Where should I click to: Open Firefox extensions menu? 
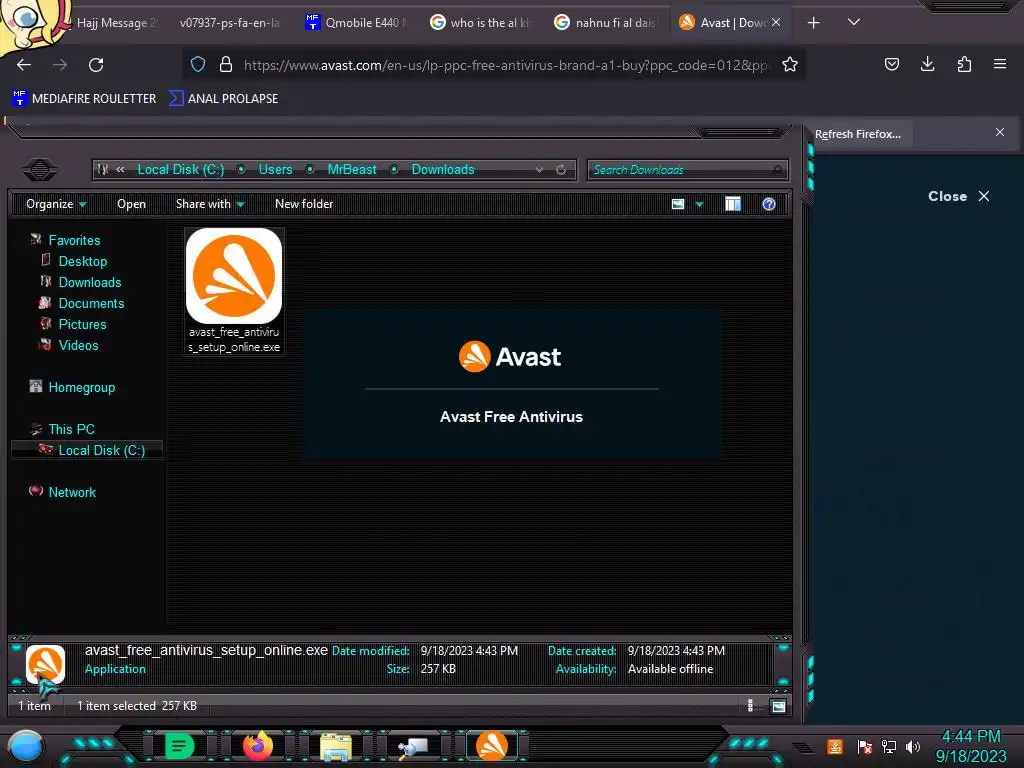964,64
